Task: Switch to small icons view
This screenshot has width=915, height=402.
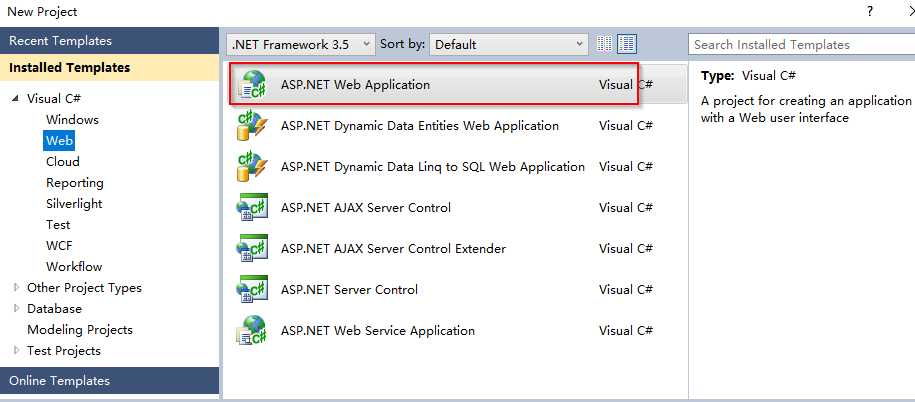Action: click(605, 44)
